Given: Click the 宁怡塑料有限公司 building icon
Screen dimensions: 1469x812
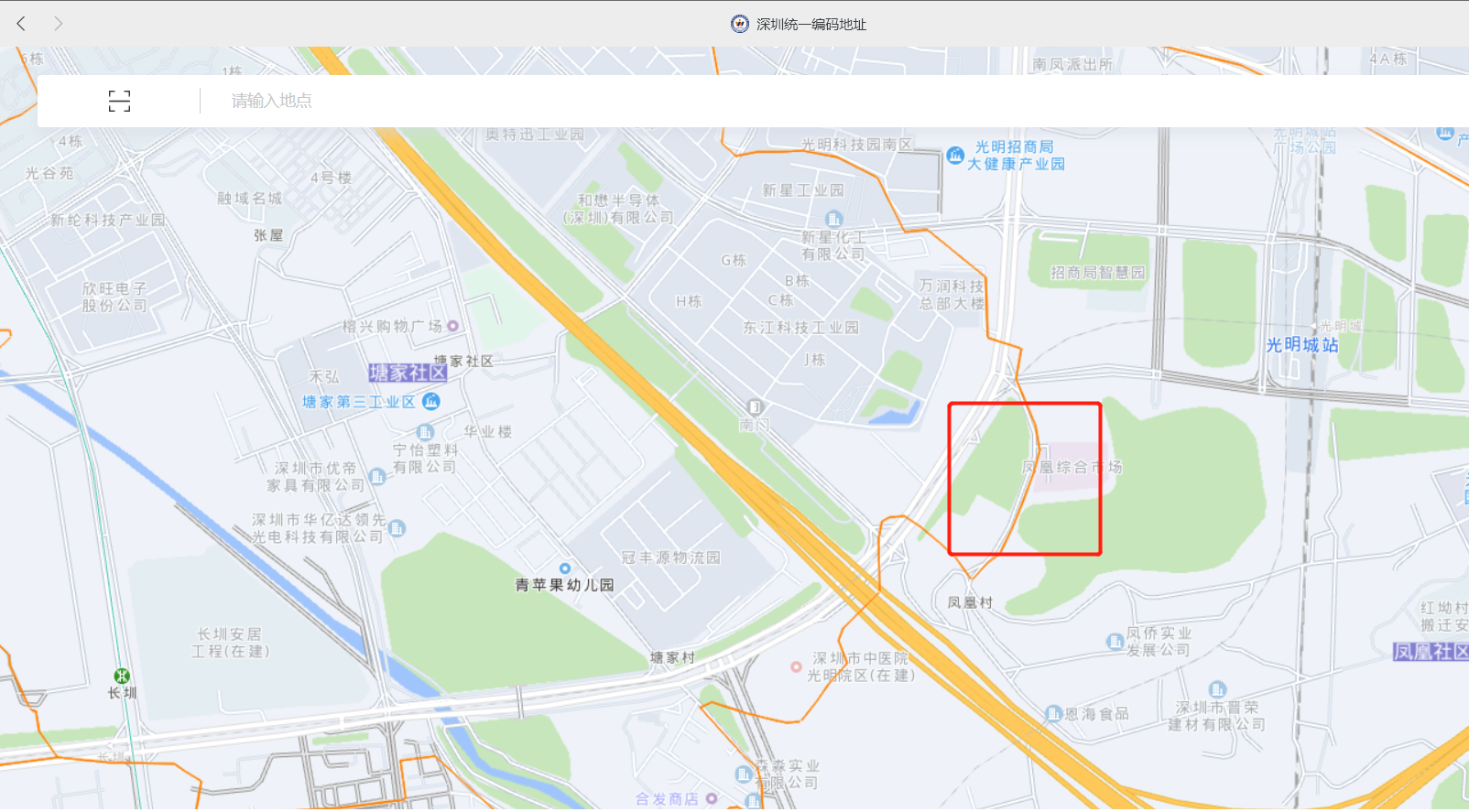Looking at the screenshot, I should pos(425,432).
